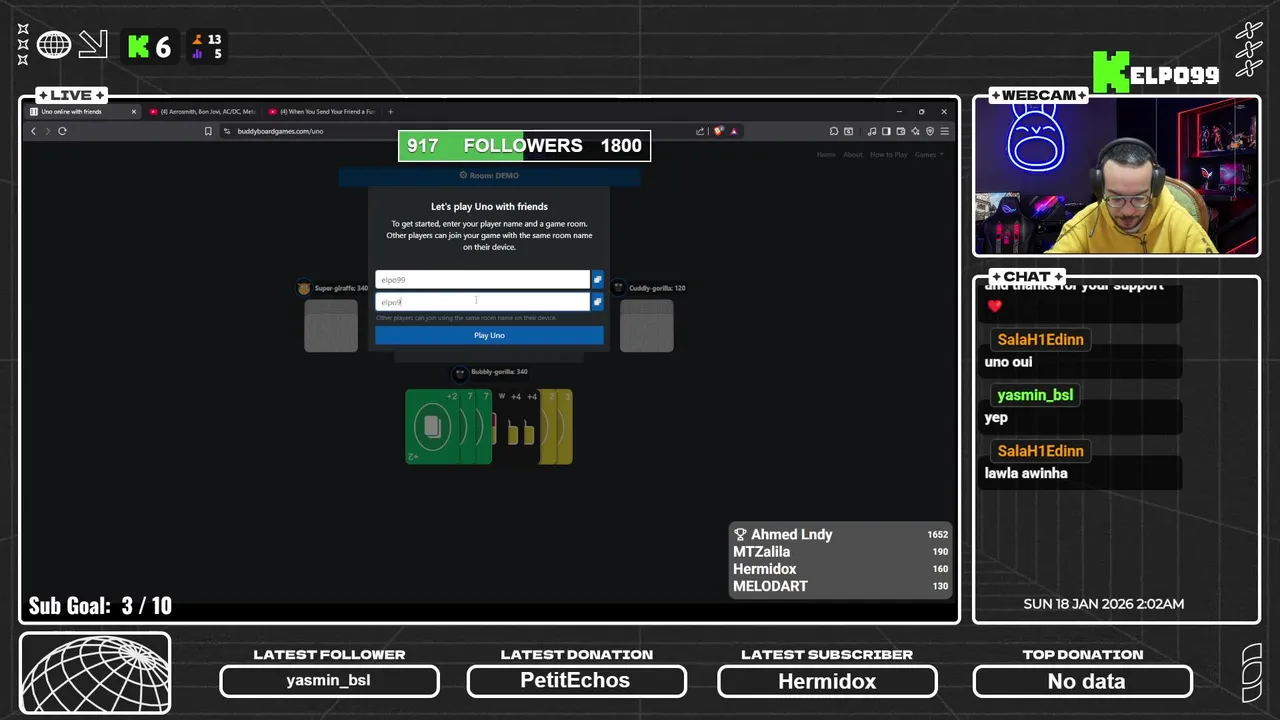
Task: Reload the buddyboardgames page
Action: 62,131
